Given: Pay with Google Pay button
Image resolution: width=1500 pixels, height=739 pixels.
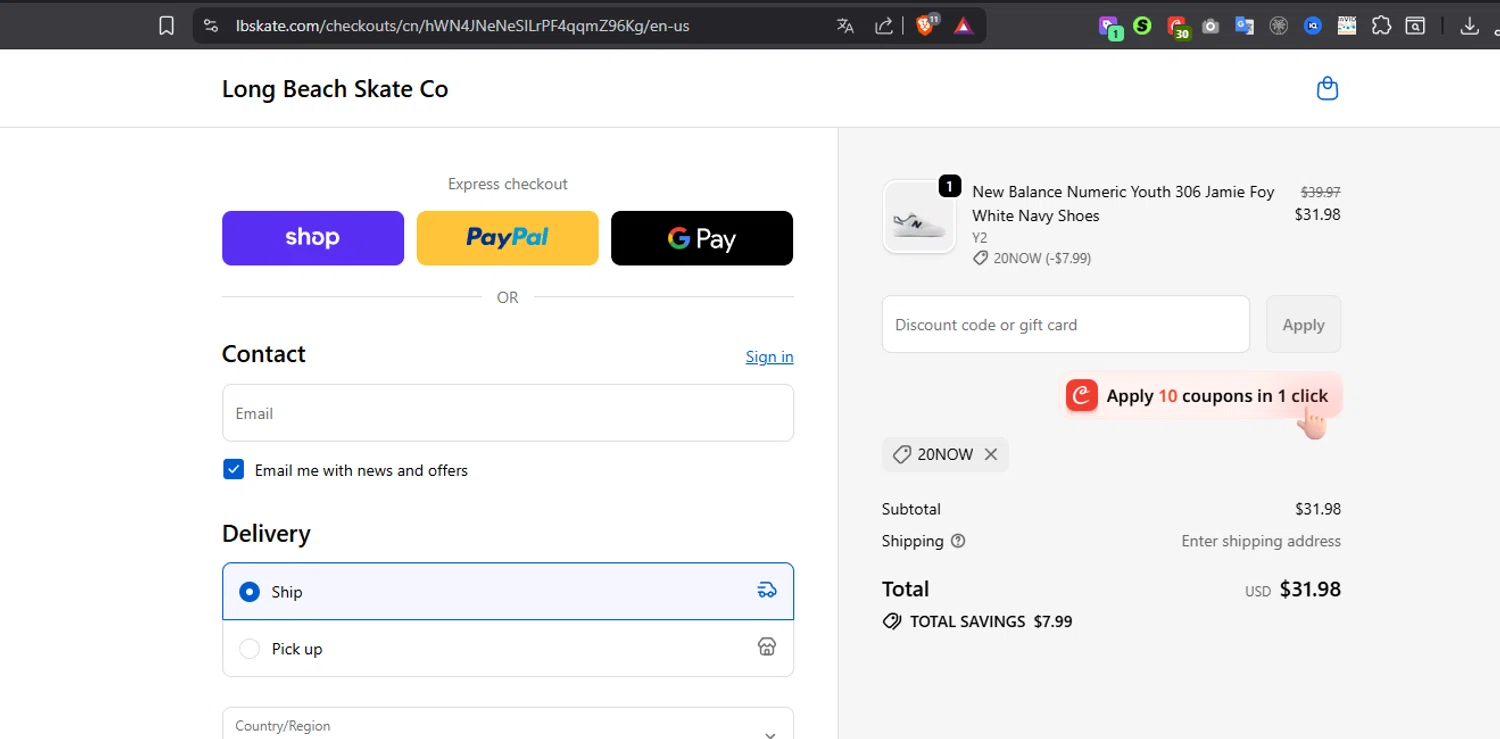Looking at the screenshot, I should click(702, 238).
